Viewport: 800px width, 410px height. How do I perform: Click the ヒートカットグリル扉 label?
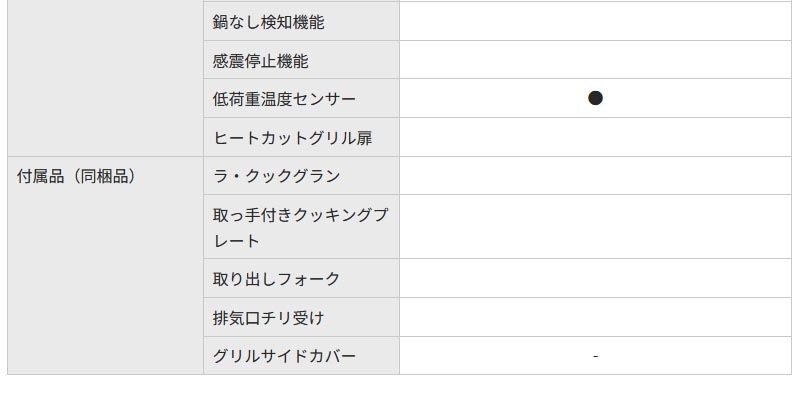(292, 138)
